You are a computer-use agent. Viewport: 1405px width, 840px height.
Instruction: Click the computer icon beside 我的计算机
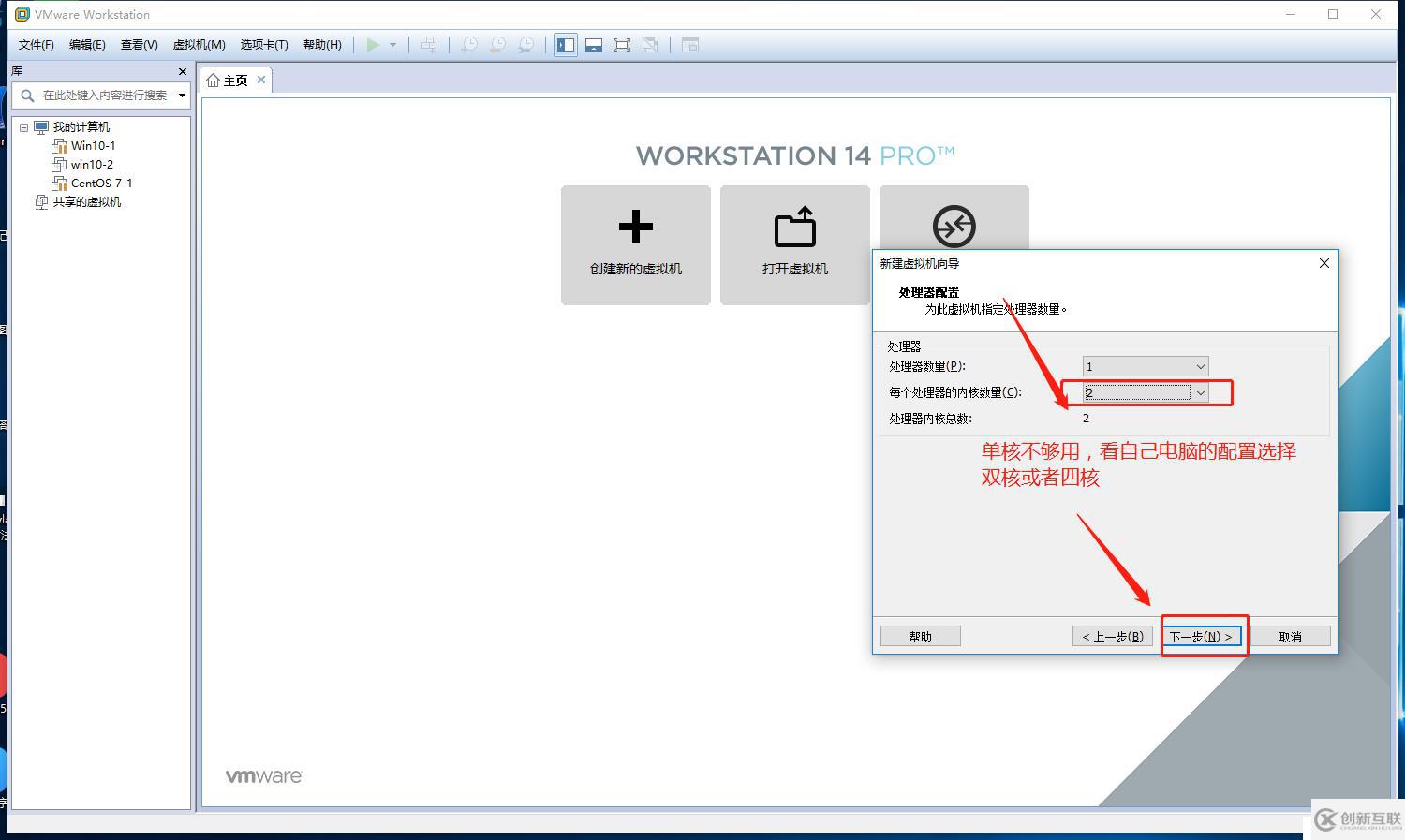click(x=41, y=127)
